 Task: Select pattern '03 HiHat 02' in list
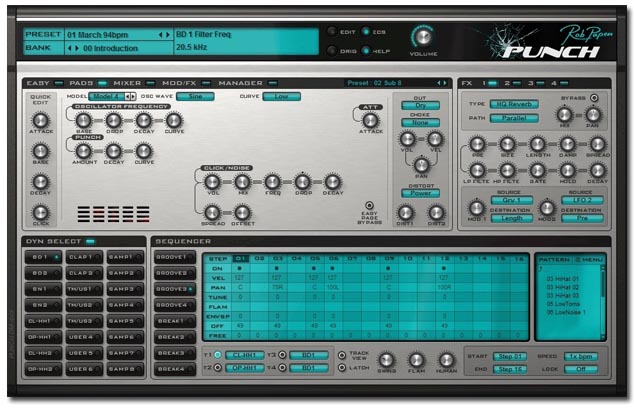(562, 288)
